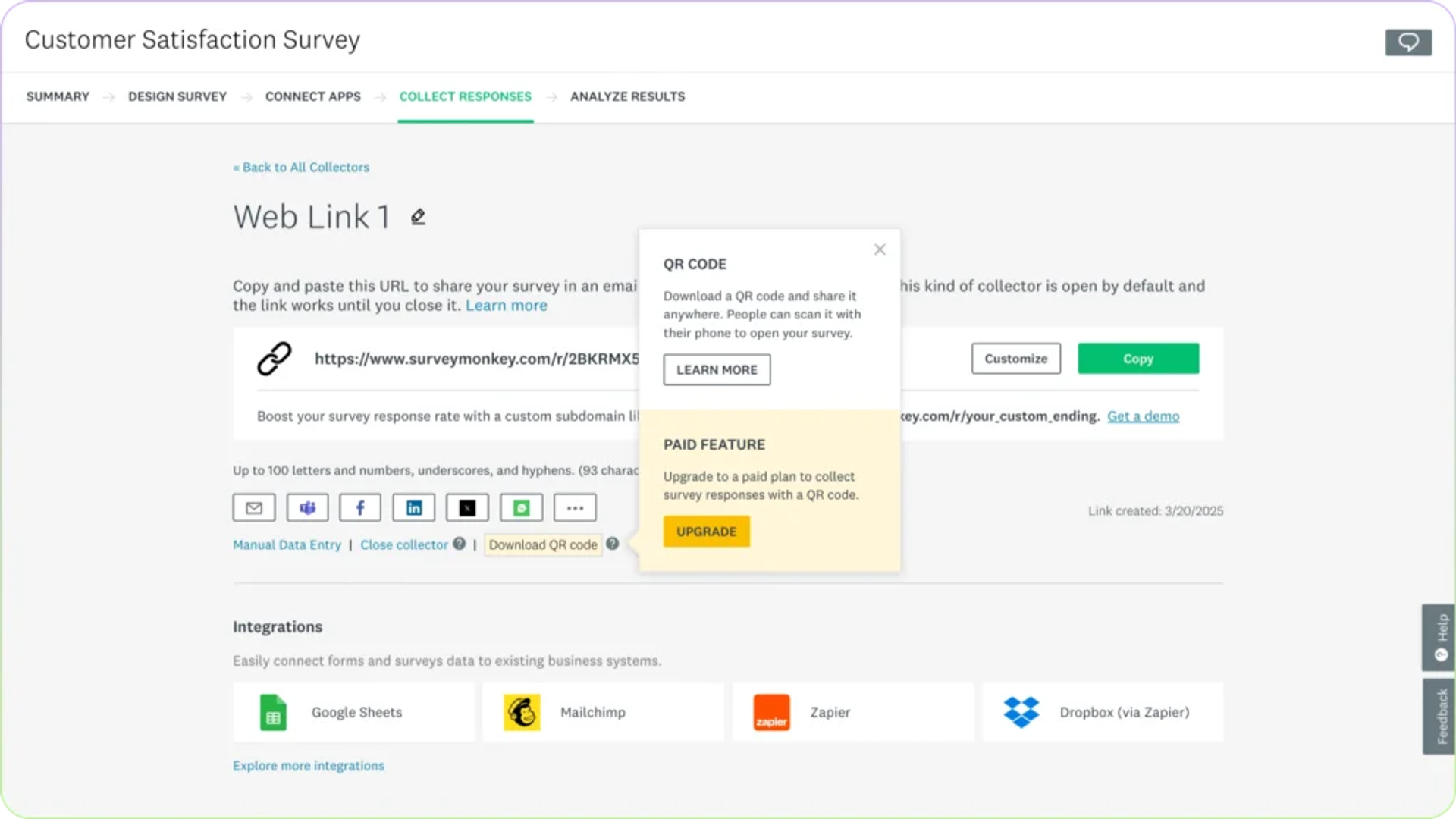Click the help icon next to Close collector
1456x819 pixels.
(x=460, y=544)
